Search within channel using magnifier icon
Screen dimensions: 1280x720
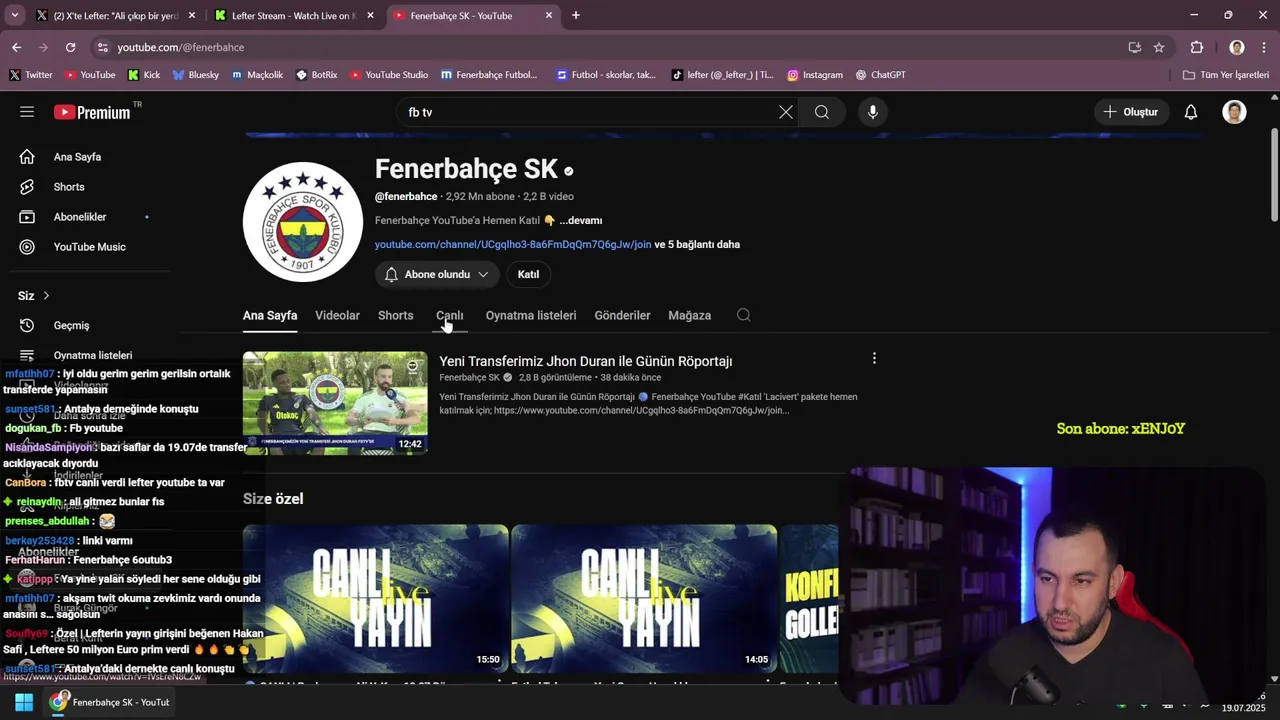click(744, 315)
